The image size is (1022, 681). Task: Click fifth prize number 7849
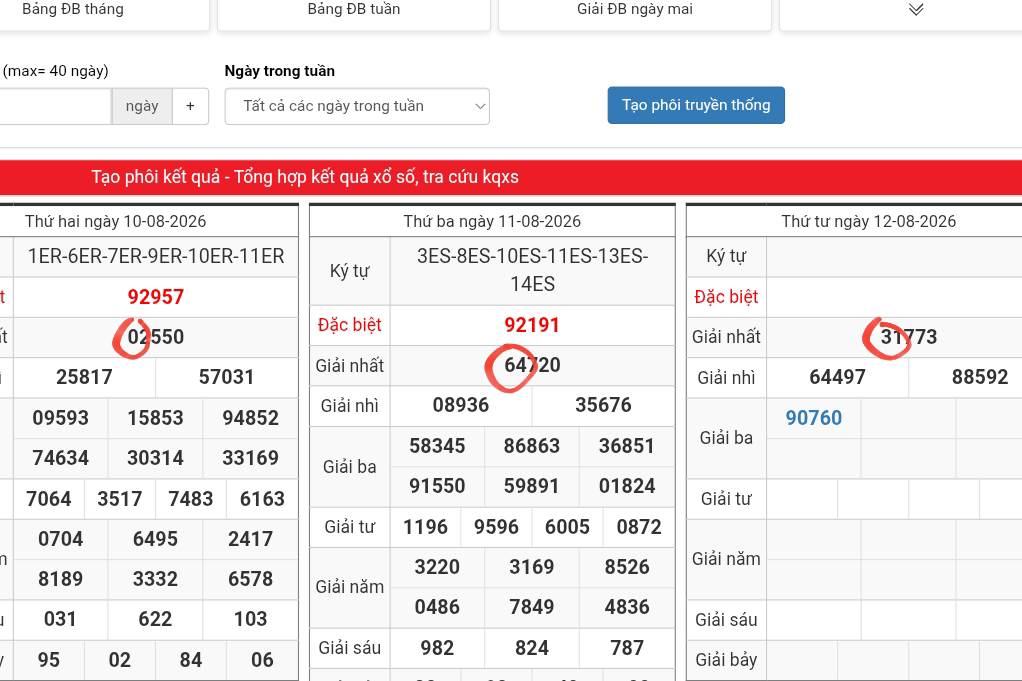tap(532, 607)
